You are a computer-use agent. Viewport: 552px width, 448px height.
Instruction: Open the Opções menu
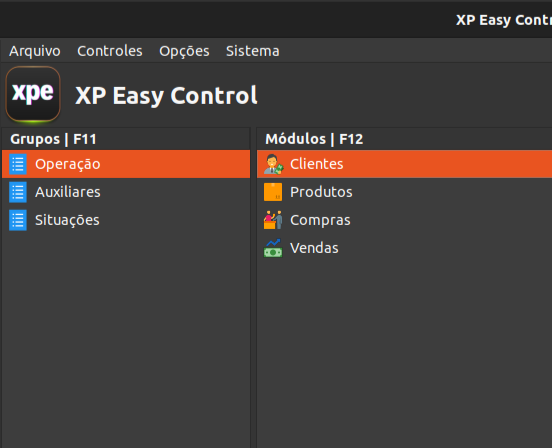point(184,51)
